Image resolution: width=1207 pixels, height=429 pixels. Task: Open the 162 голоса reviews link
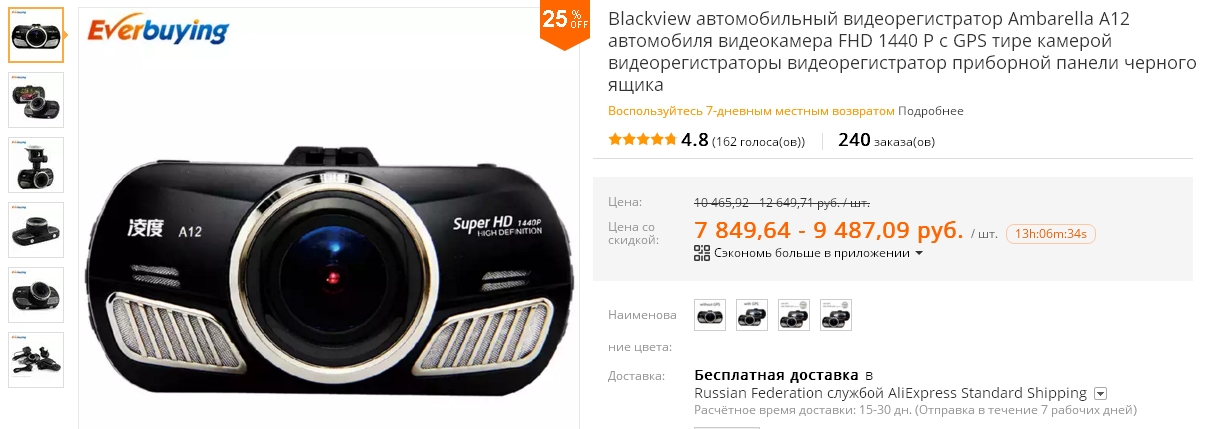[x=758, y=141]
